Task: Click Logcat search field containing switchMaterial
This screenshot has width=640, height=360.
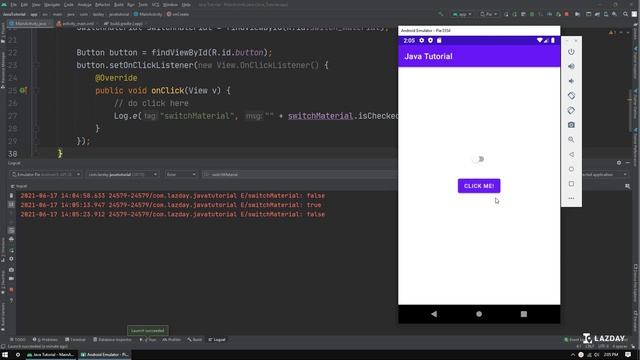Action: 300,175
